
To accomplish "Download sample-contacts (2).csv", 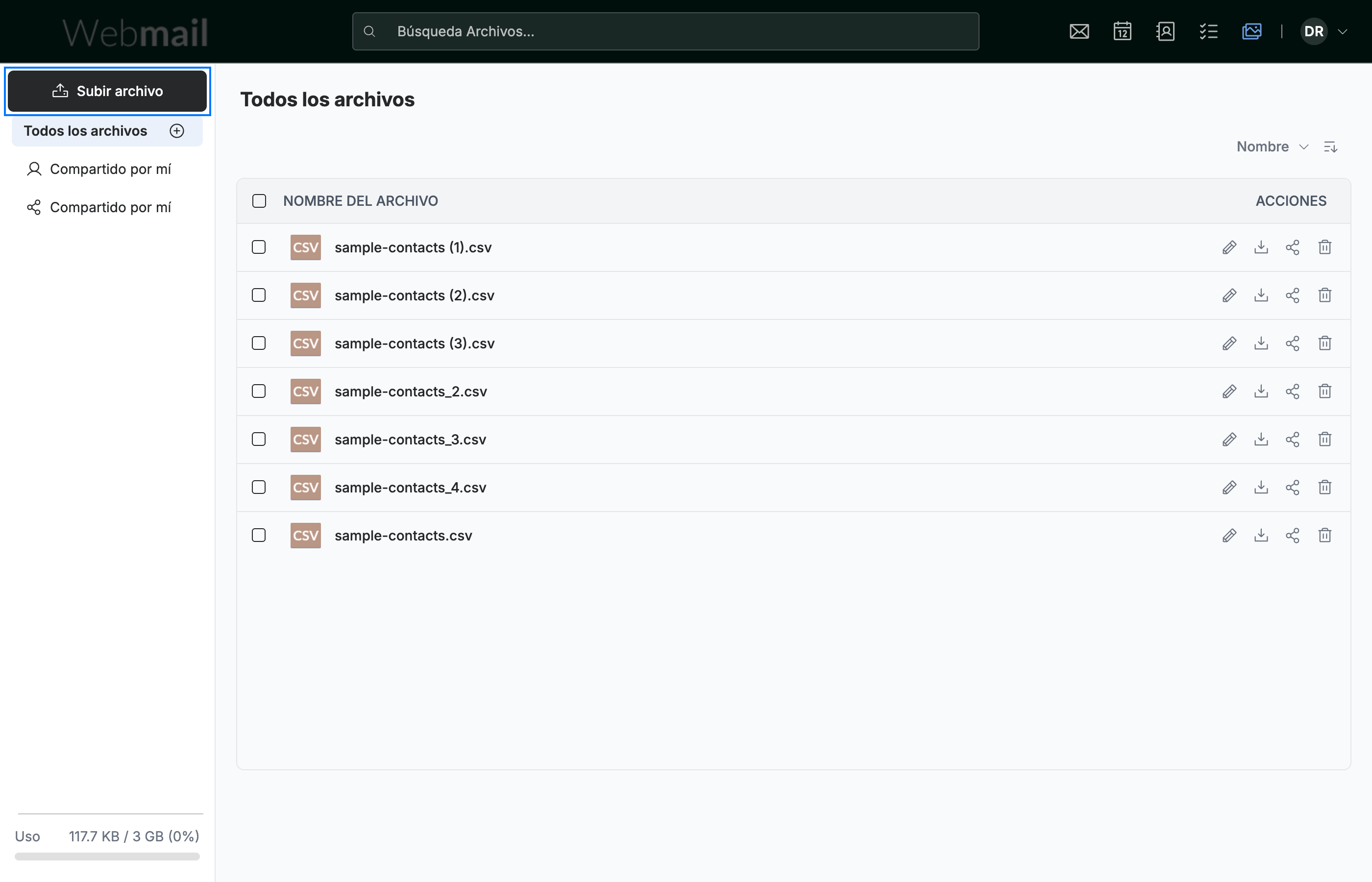I will click(1261, 295).
